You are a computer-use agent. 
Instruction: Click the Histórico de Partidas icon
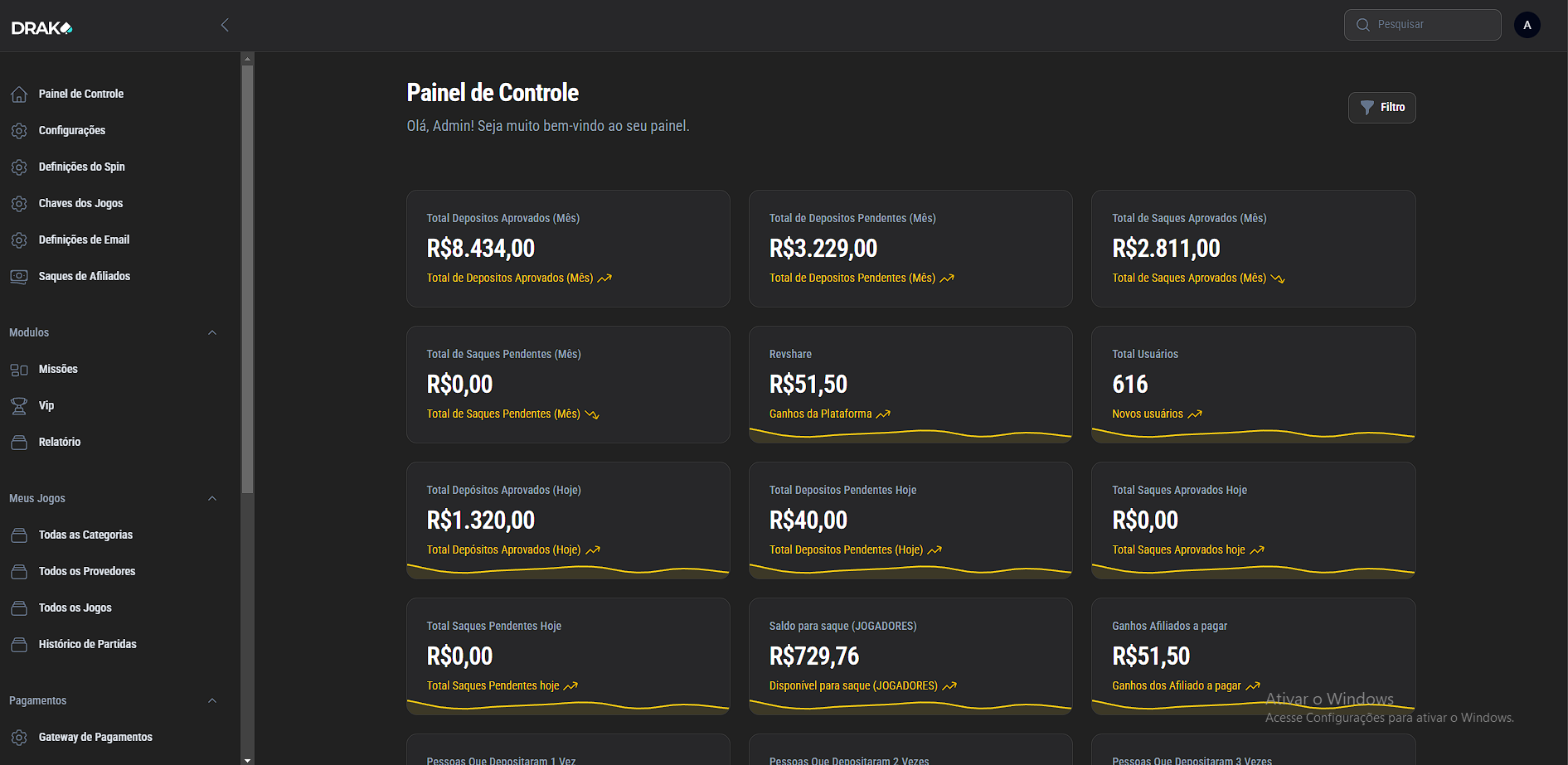[19, 645]
